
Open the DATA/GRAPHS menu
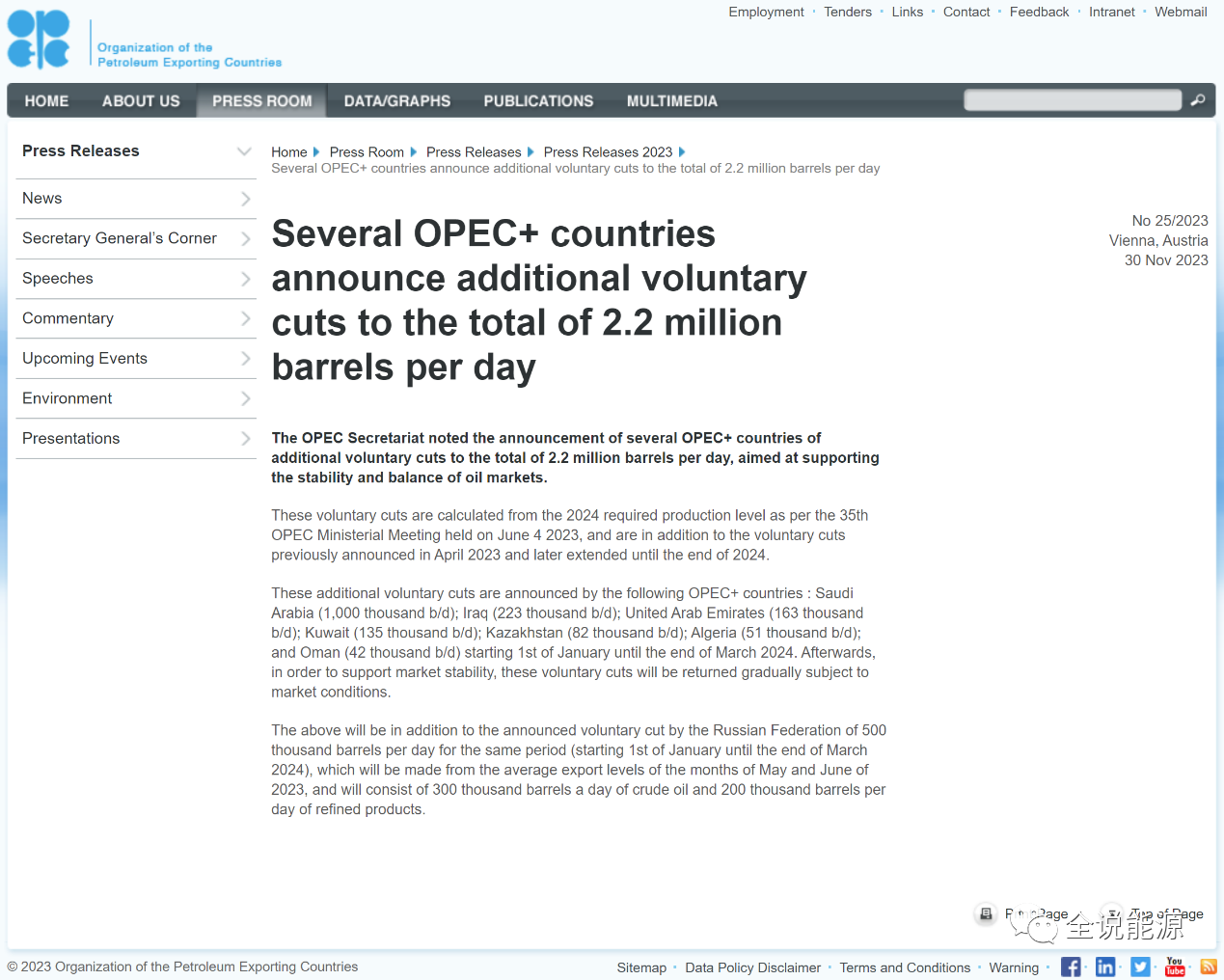tap(396, 101)
